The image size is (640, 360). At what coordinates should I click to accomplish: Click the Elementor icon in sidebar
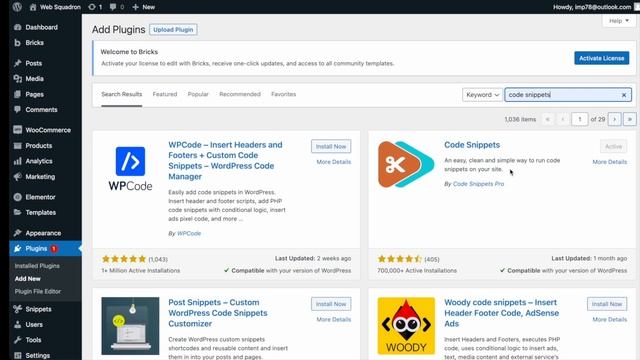(x=17, y=197)
